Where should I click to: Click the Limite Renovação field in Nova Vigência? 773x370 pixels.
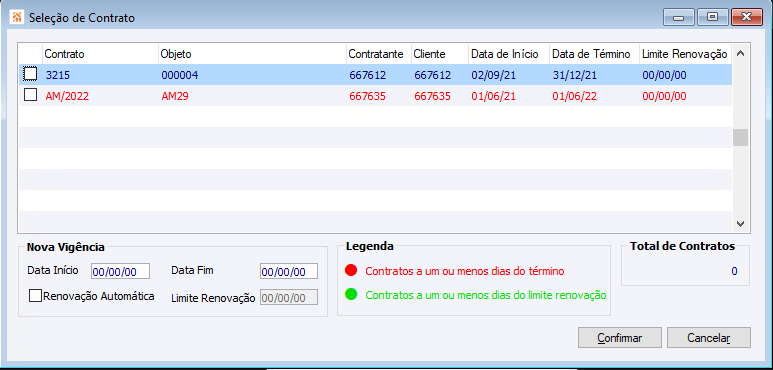click(x=289, y=298)
